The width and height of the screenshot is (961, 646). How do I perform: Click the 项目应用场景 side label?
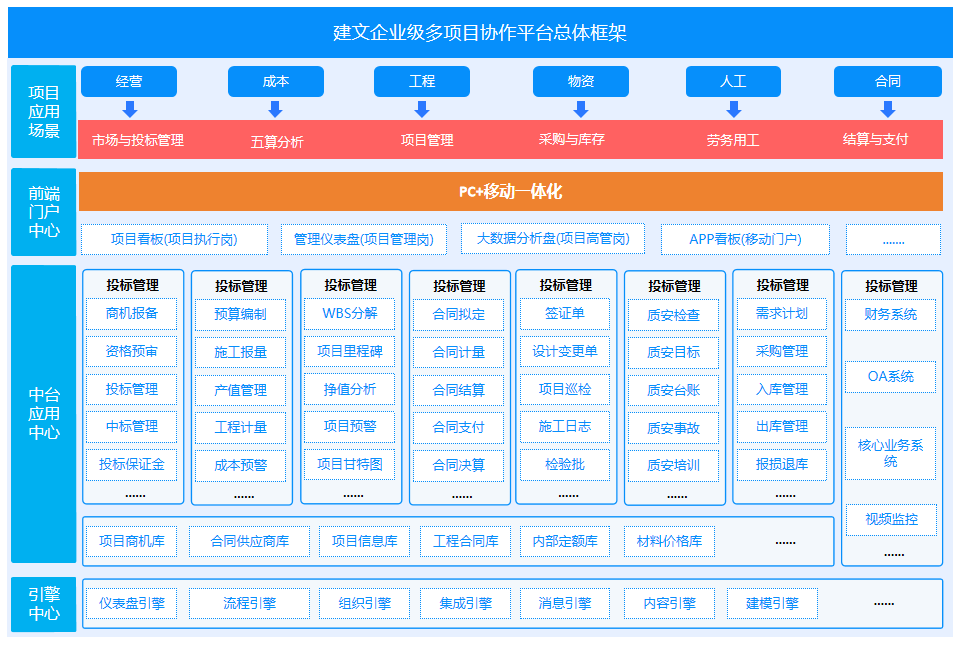(x=44, y=112)
